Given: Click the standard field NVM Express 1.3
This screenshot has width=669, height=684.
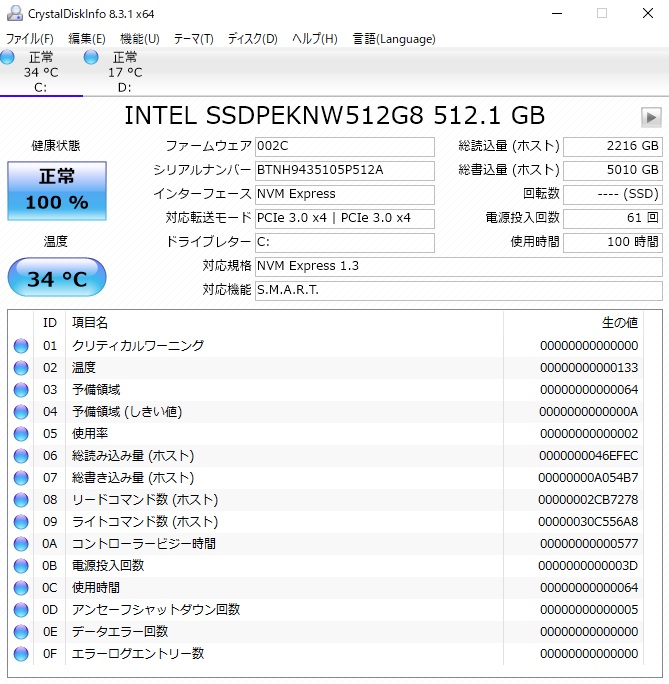Looking at the screenshot, I should (x=459, y=266).
